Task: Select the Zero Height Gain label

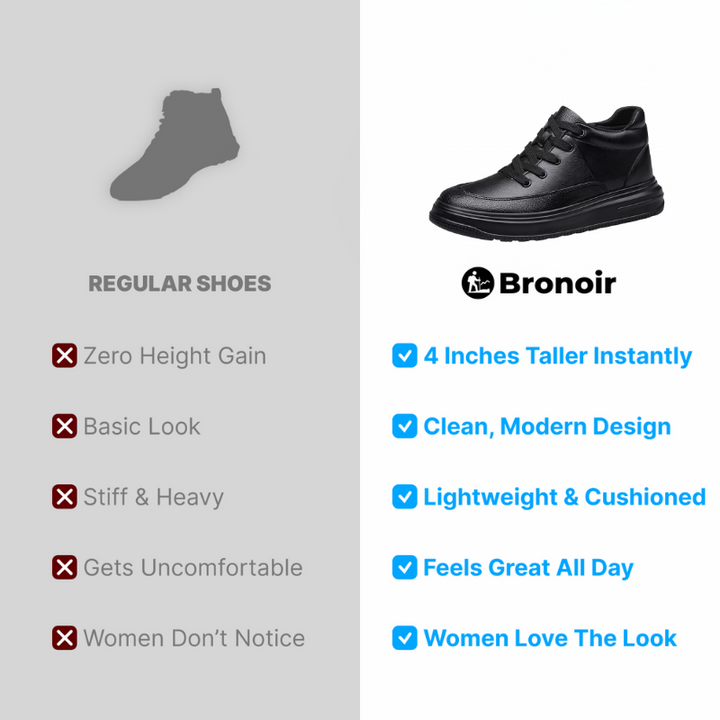Action: [x=174, y=356]
